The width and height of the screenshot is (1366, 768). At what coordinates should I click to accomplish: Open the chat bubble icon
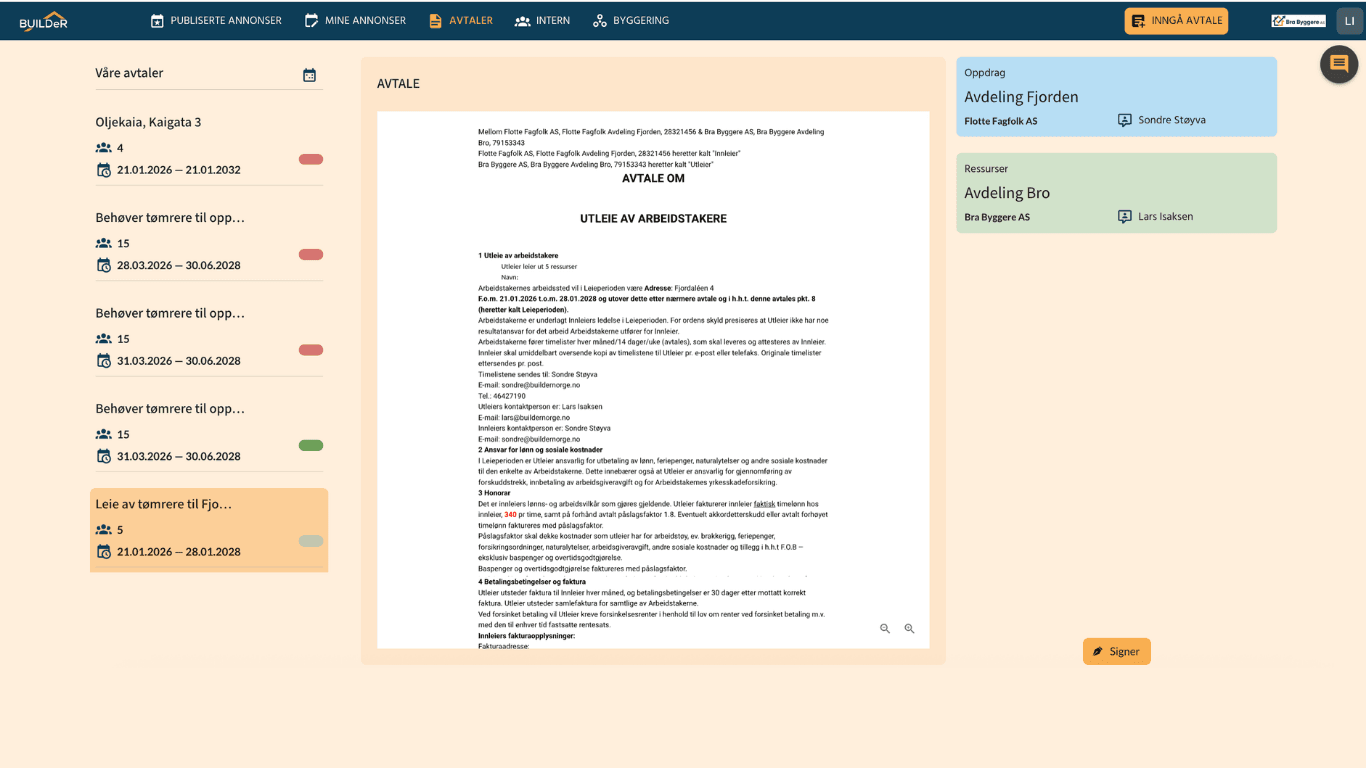click(x=1339, y=64)
